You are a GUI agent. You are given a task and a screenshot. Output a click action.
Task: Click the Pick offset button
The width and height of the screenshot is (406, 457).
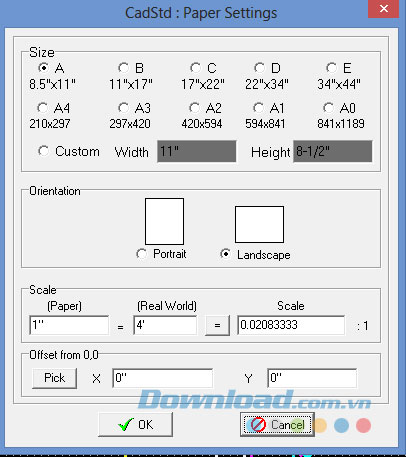55,378
